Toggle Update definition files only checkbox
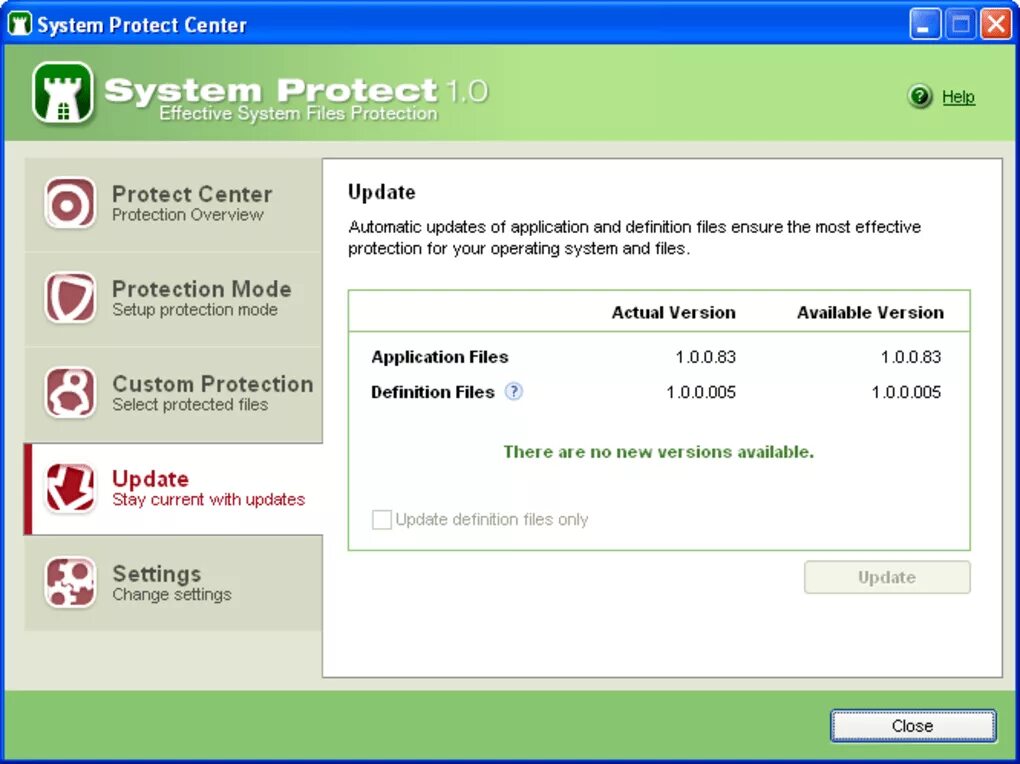The height and width of the screenshot is (764, 1020). pyautogui.click(x=381, y=519)
